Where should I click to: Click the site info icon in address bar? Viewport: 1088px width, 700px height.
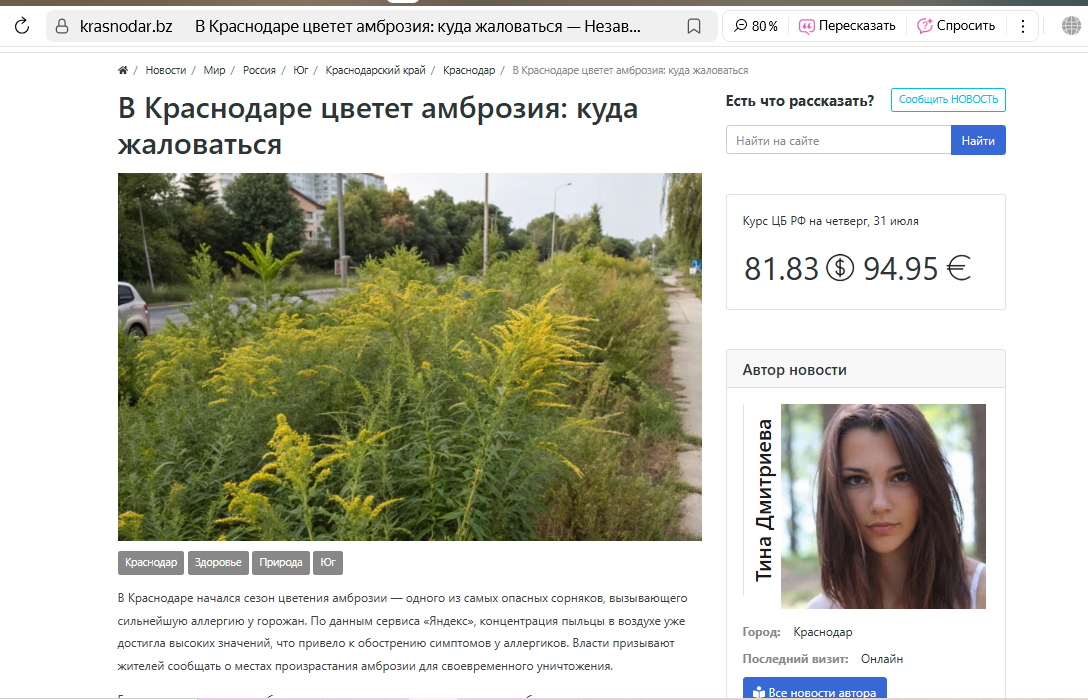tap(61, 26)
